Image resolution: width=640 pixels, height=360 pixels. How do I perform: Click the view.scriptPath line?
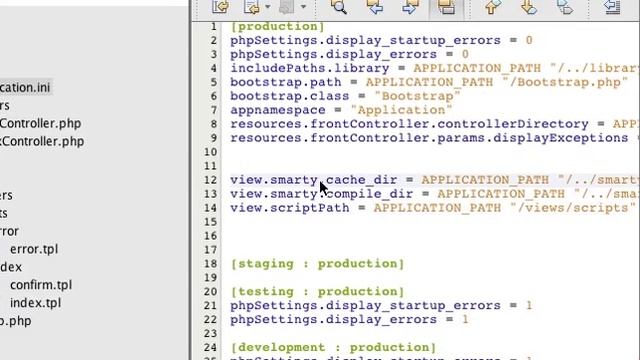(x=433, y=208)
